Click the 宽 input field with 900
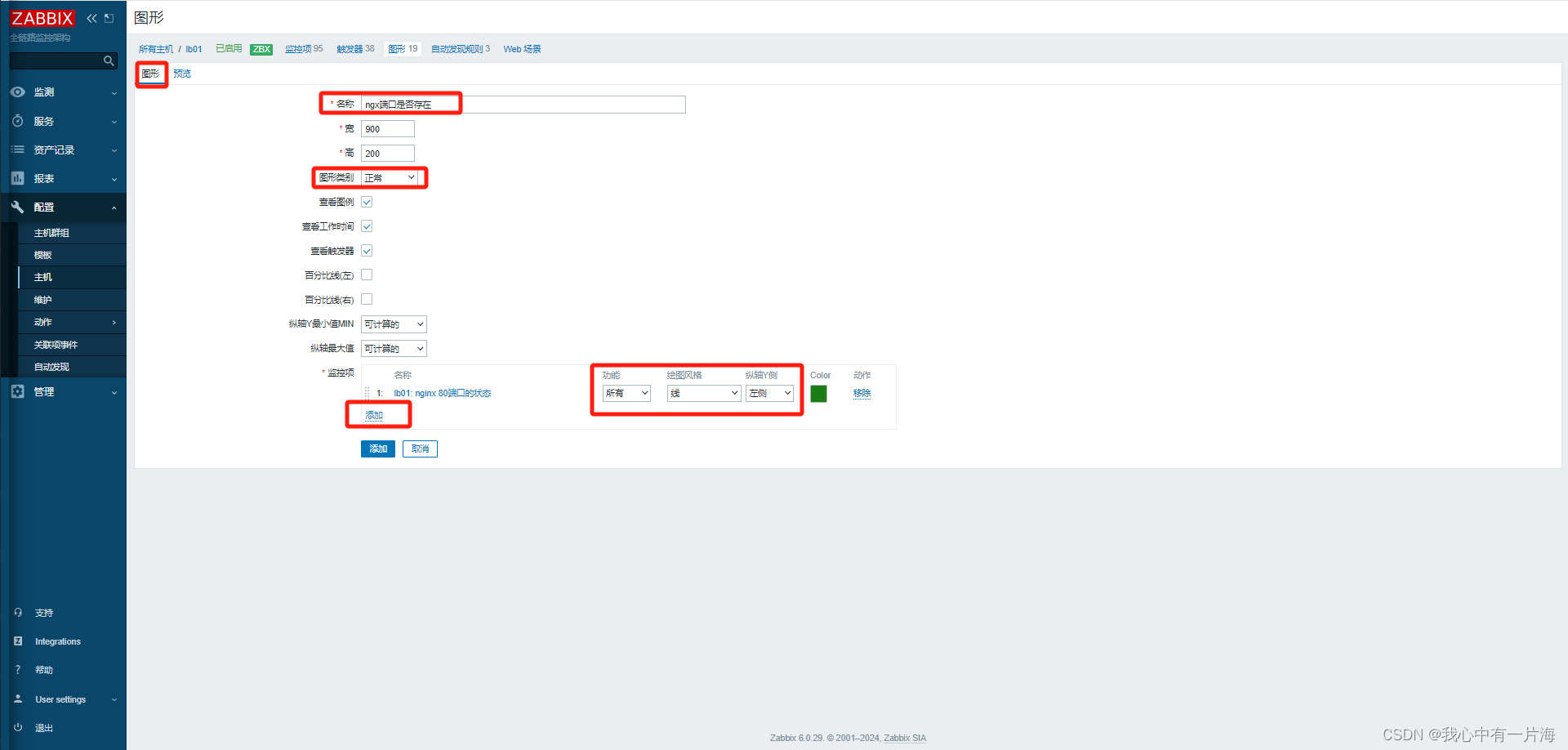Viewport: 1568px width, 750px height. [x=388, y=129]
